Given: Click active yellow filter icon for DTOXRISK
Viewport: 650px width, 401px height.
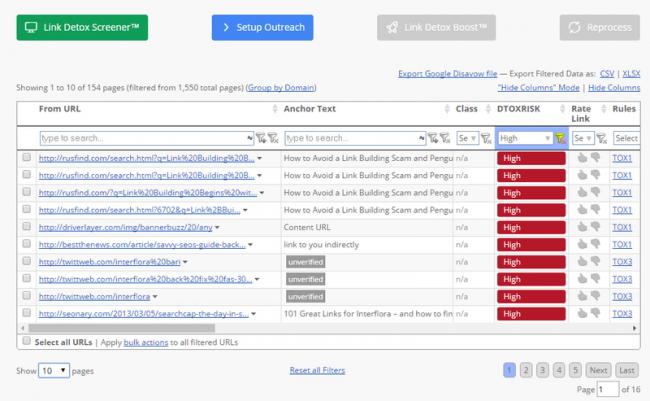Looking at the screenshot, I should click(561, 138).
